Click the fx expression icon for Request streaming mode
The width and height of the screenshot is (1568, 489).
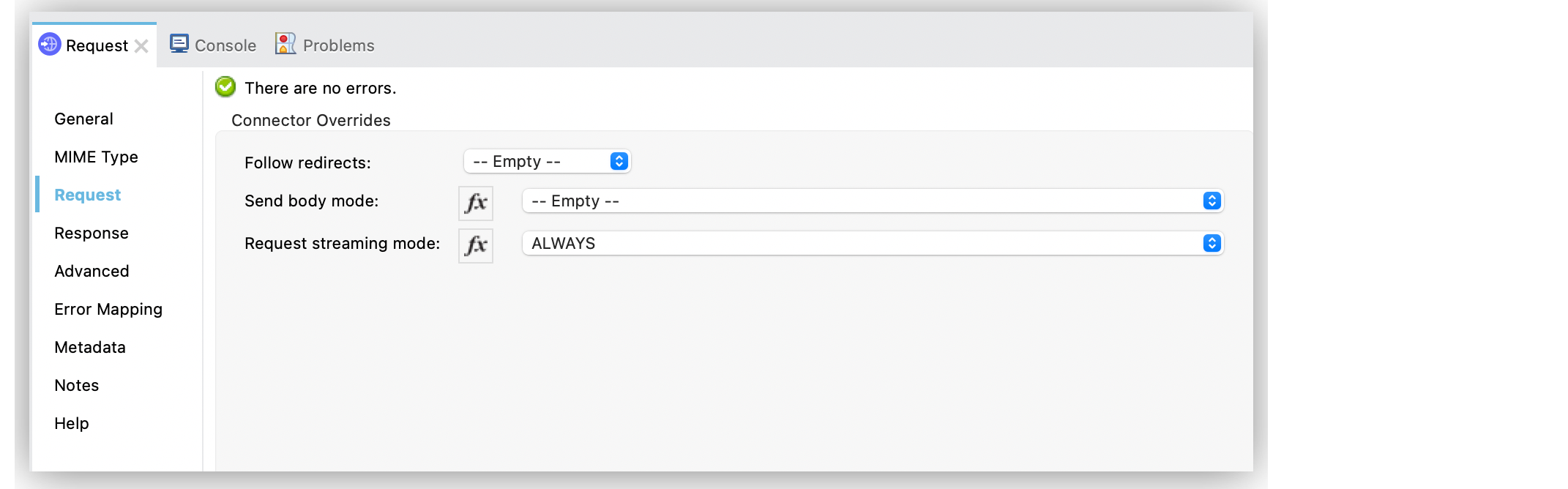[x=476, y=245]
